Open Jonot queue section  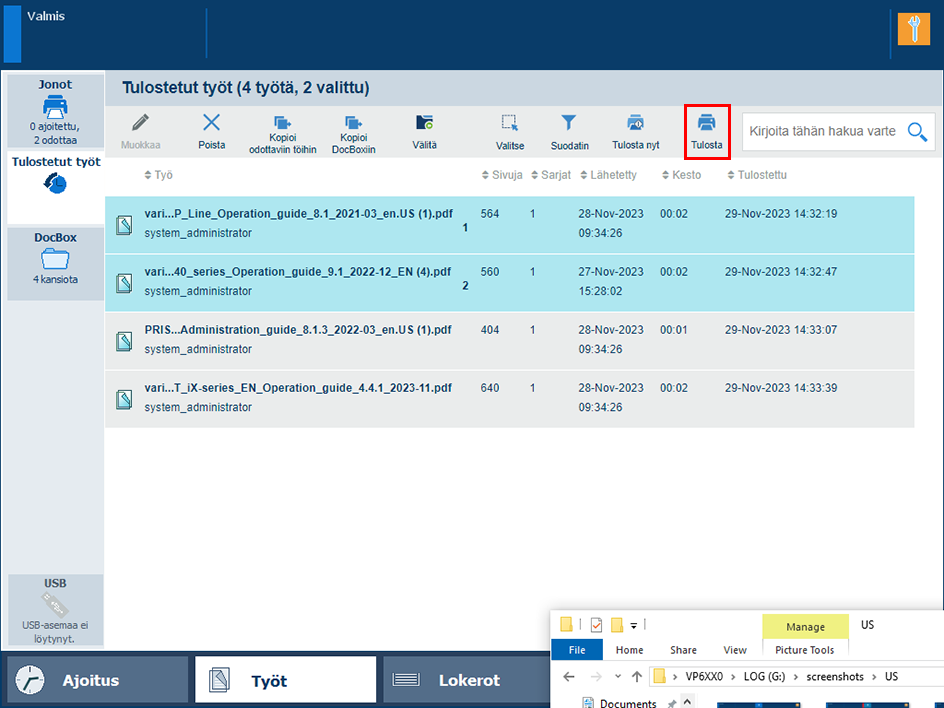tap(55, 111)
